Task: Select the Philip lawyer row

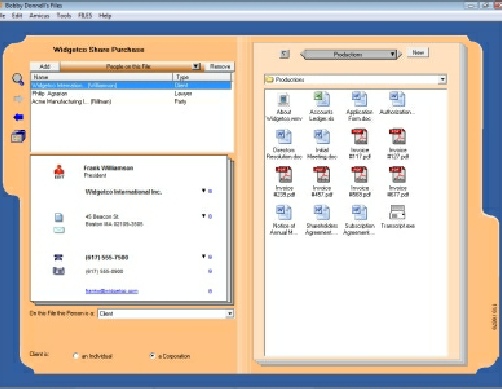Action: [x=131, y=93]
